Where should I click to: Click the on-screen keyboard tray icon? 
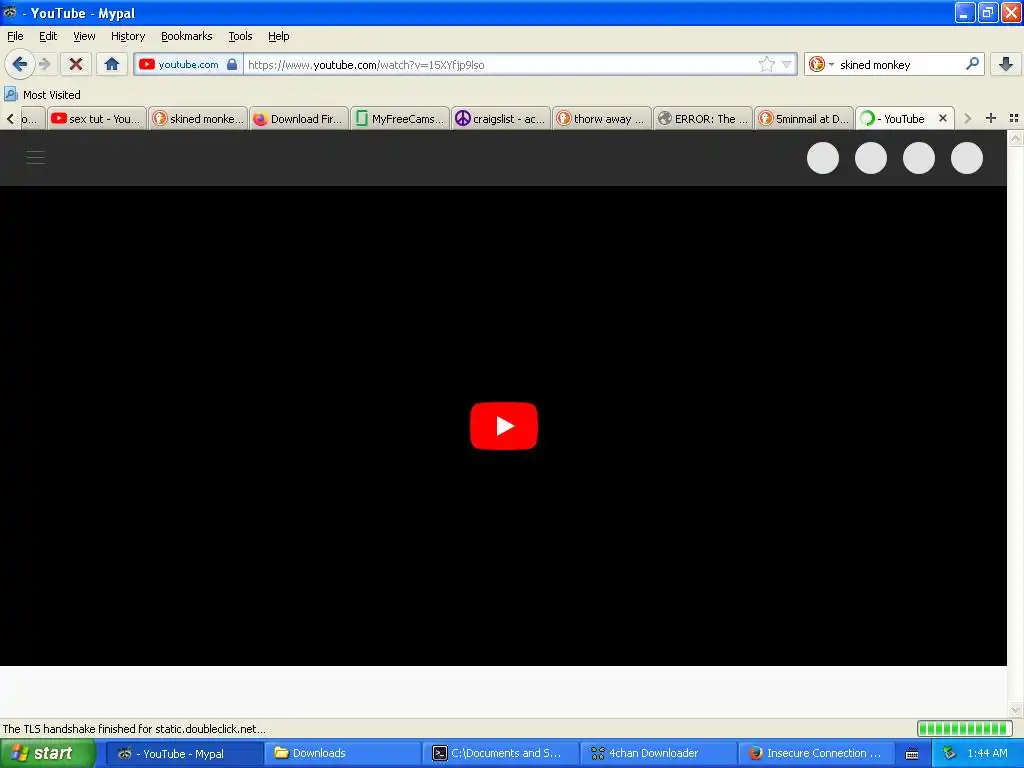912,754
